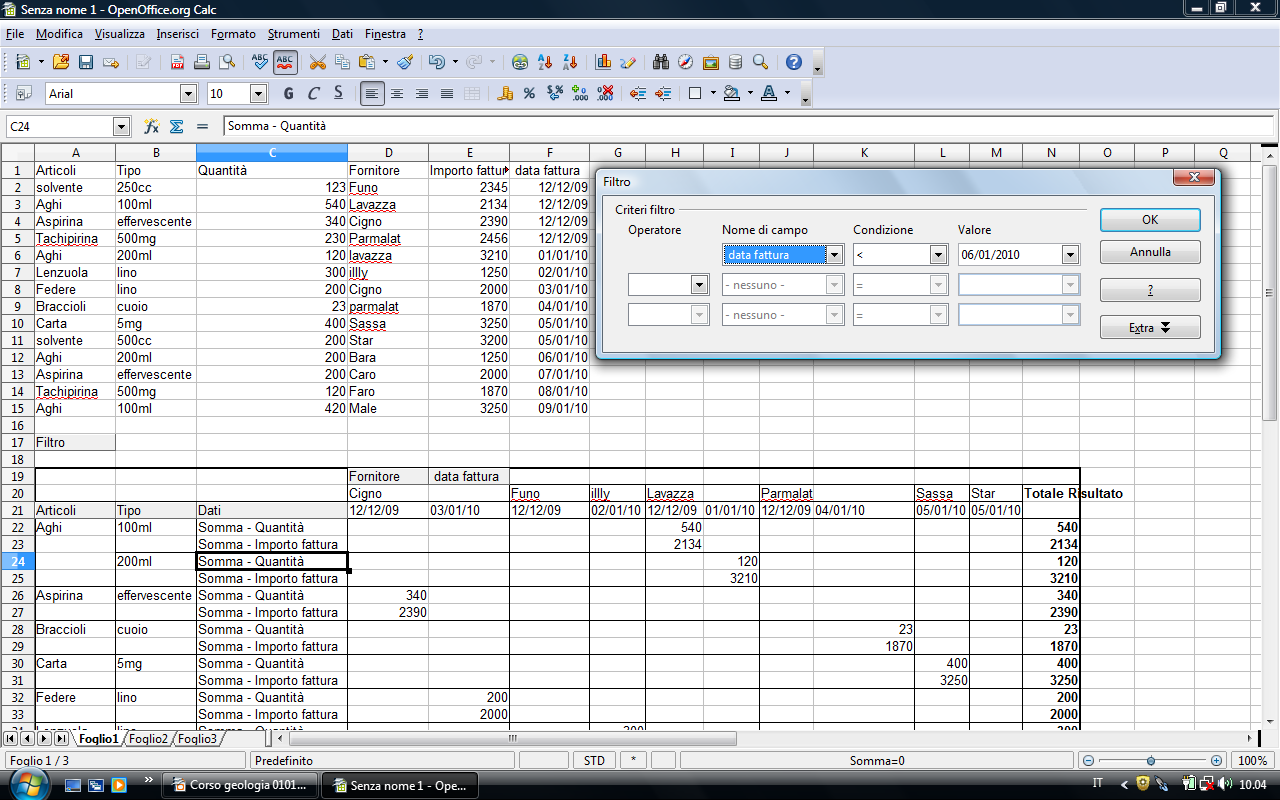Viewport: 1280px width, 800px height.
Task: Justify cell text
Action: click(447, 93)
